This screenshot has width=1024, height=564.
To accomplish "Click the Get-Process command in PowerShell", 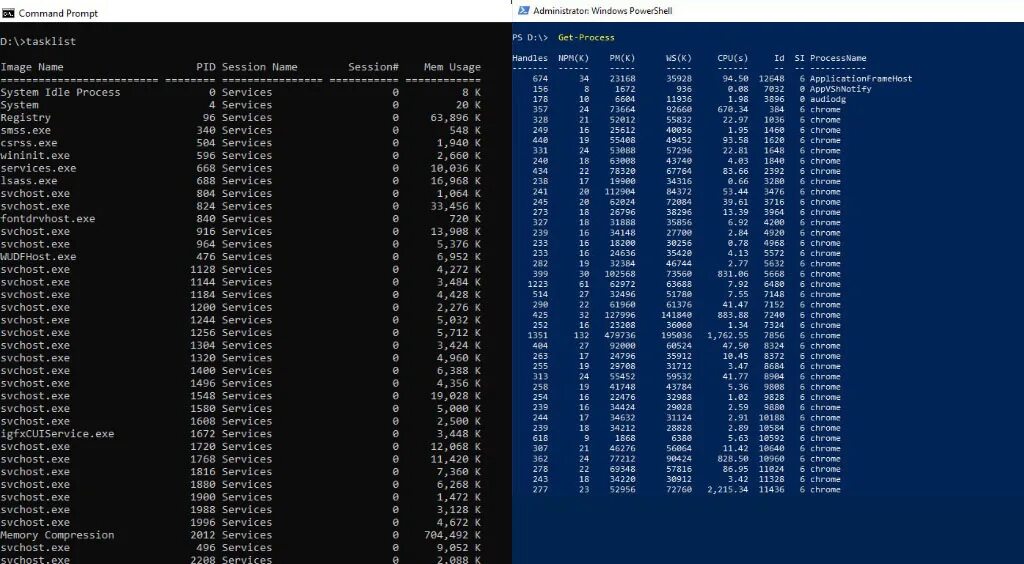I will (586, 37).
